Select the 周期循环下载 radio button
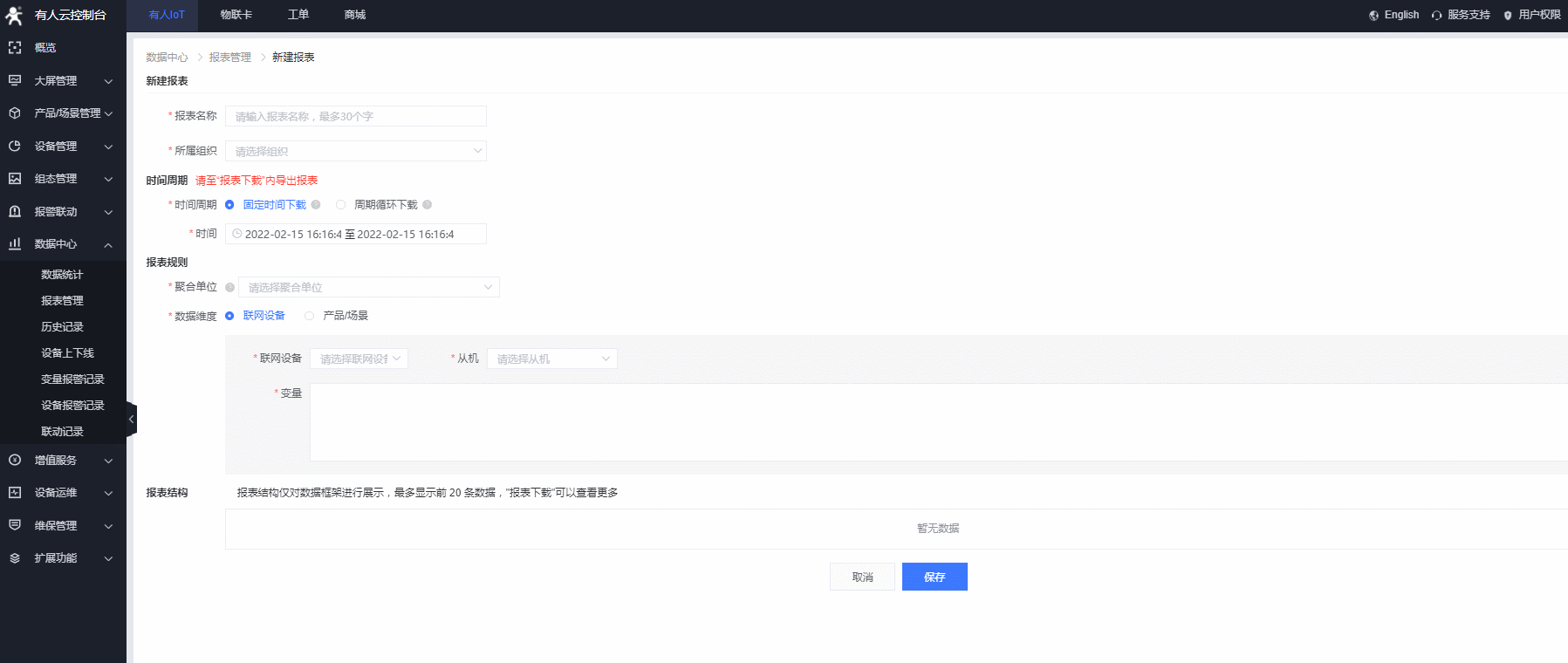 (341, 205)
